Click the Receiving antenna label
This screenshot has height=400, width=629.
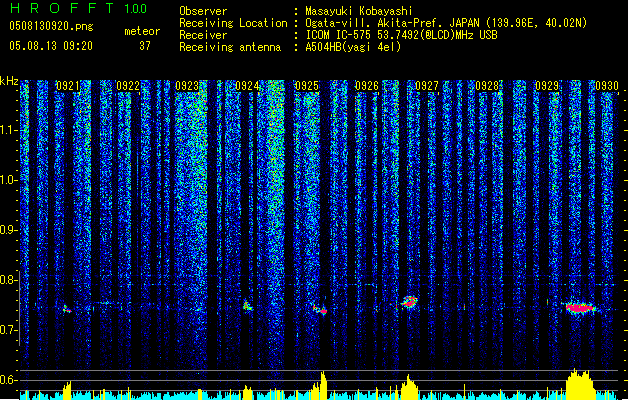pyautogui.click(x=230, y=47)
